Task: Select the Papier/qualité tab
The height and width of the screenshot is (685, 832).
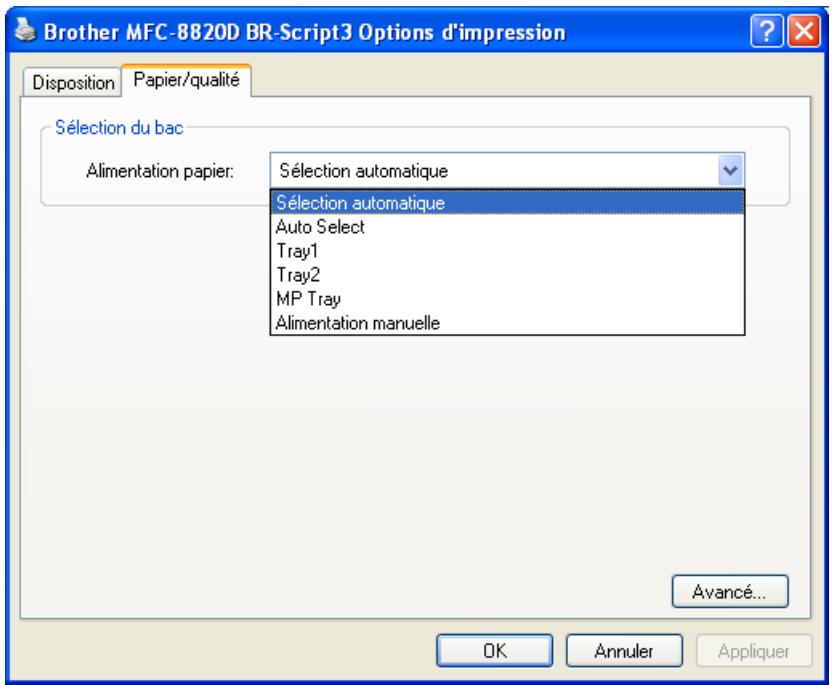Action: tap(186, 80)
